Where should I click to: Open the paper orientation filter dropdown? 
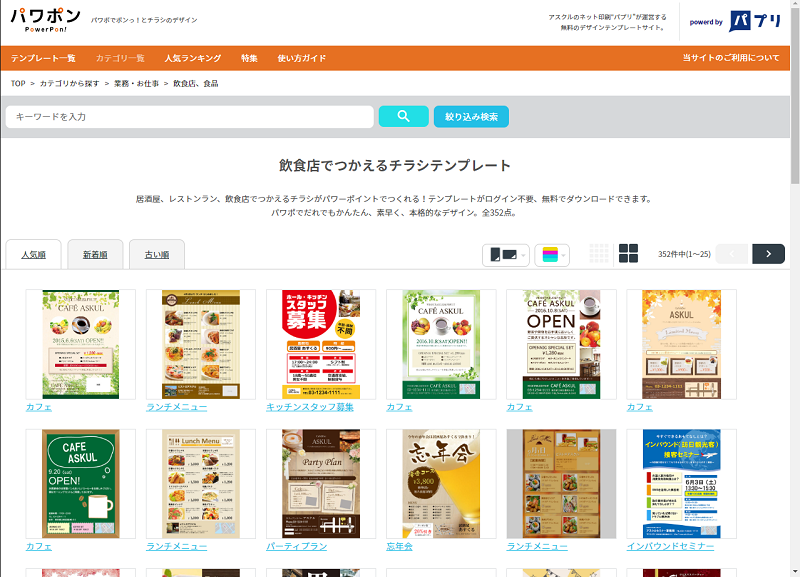(x=506, y=255)
